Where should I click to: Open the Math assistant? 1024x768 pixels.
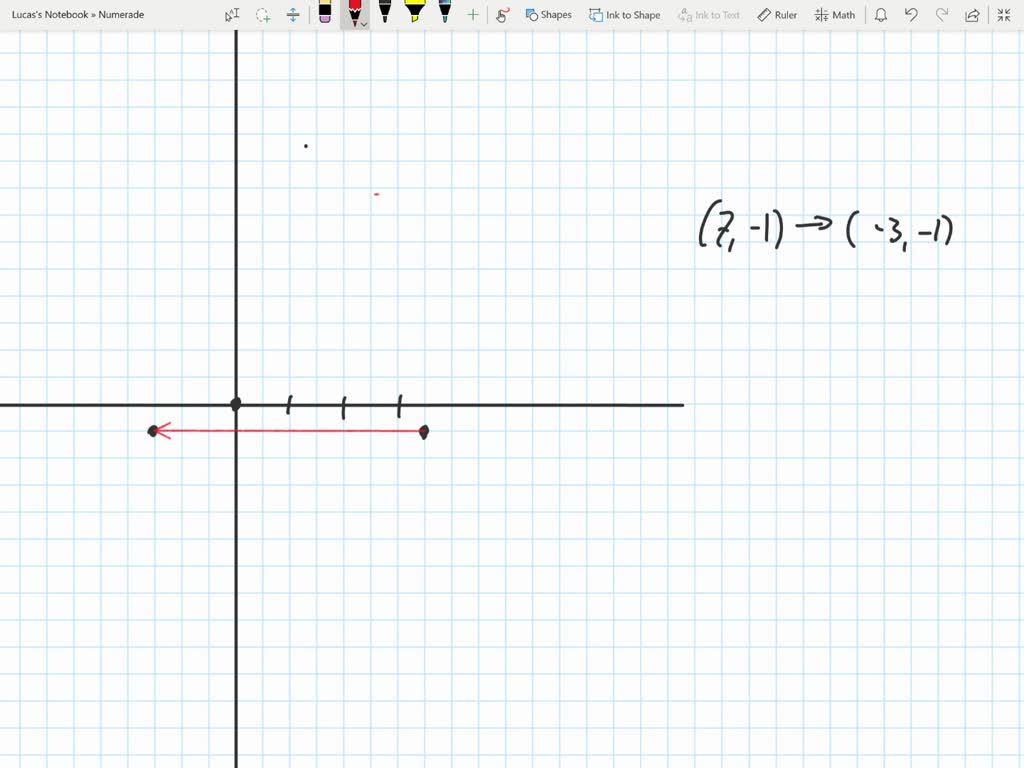click(x=835, y=14)
